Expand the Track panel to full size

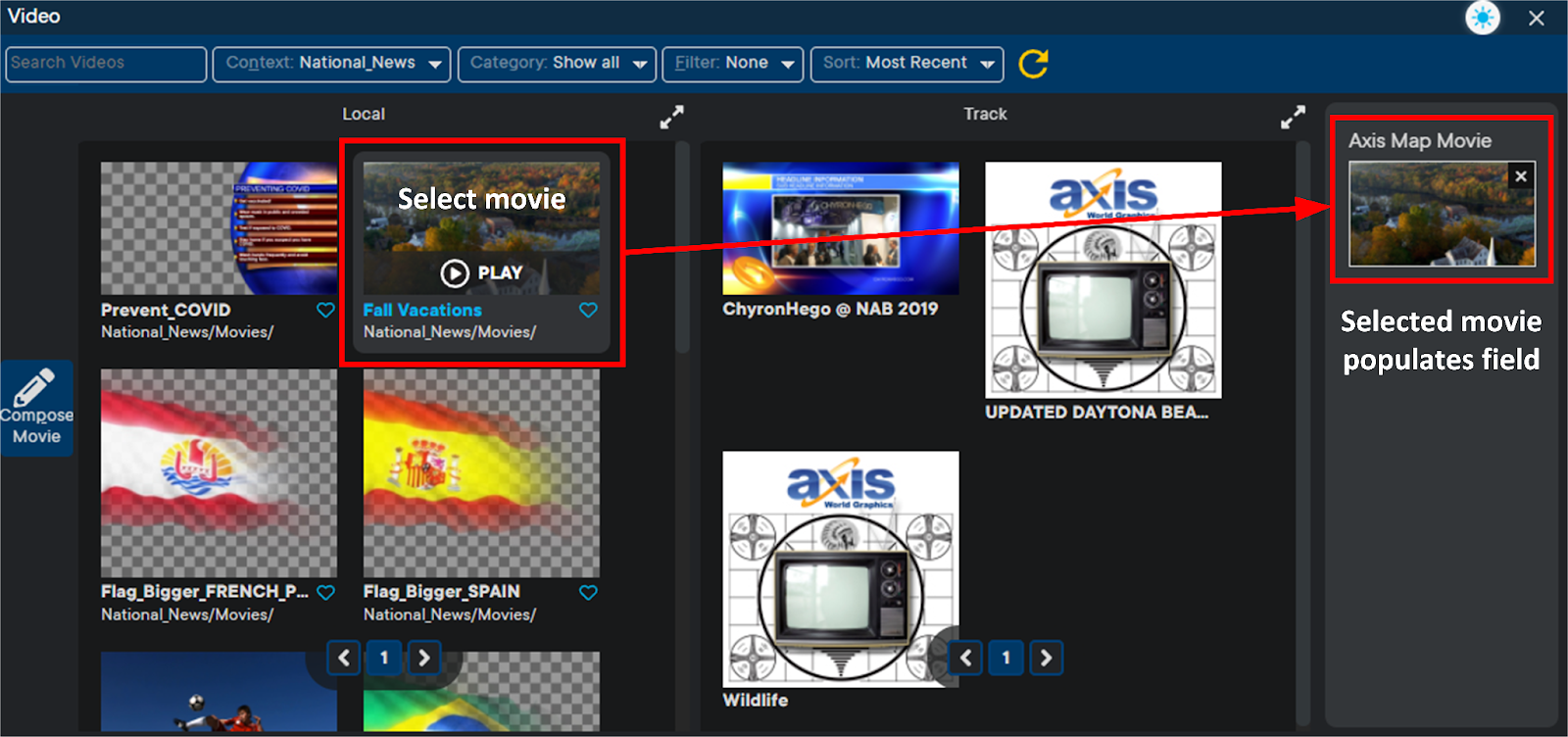click(1293, 118)
